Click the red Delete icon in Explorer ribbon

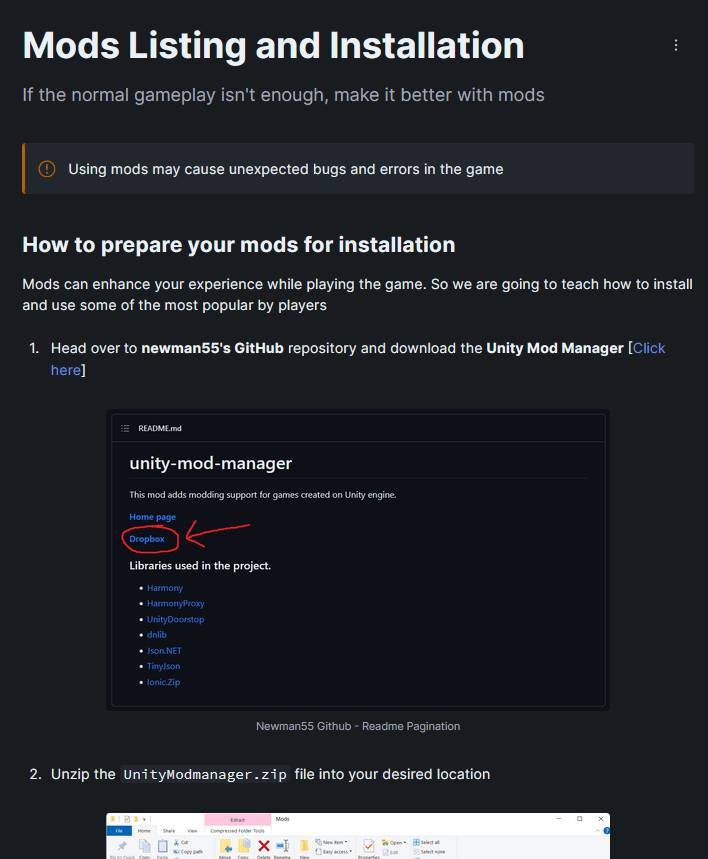coord(264,846)
